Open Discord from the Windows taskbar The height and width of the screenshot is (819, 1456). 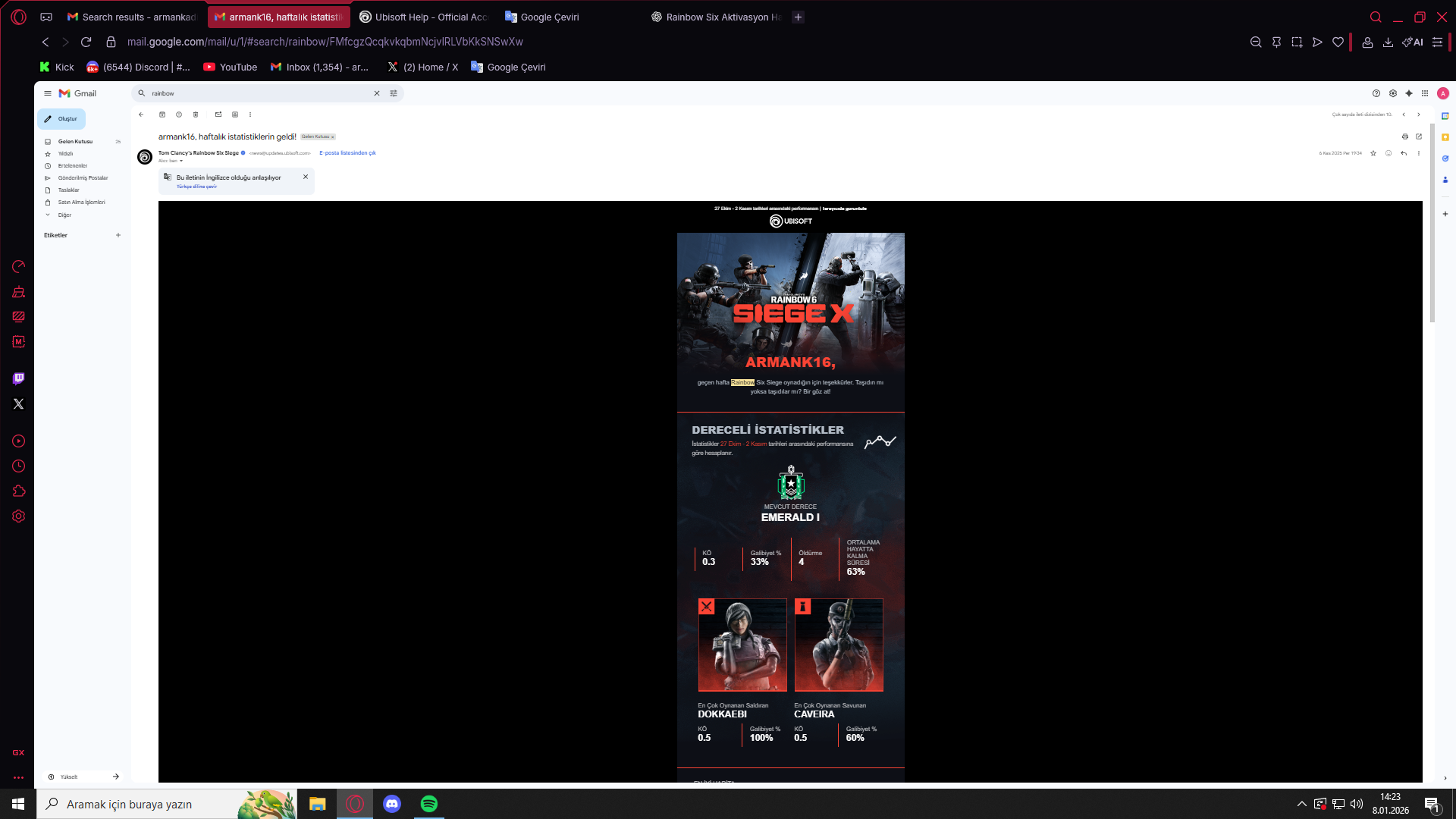[x=392, y=804]
